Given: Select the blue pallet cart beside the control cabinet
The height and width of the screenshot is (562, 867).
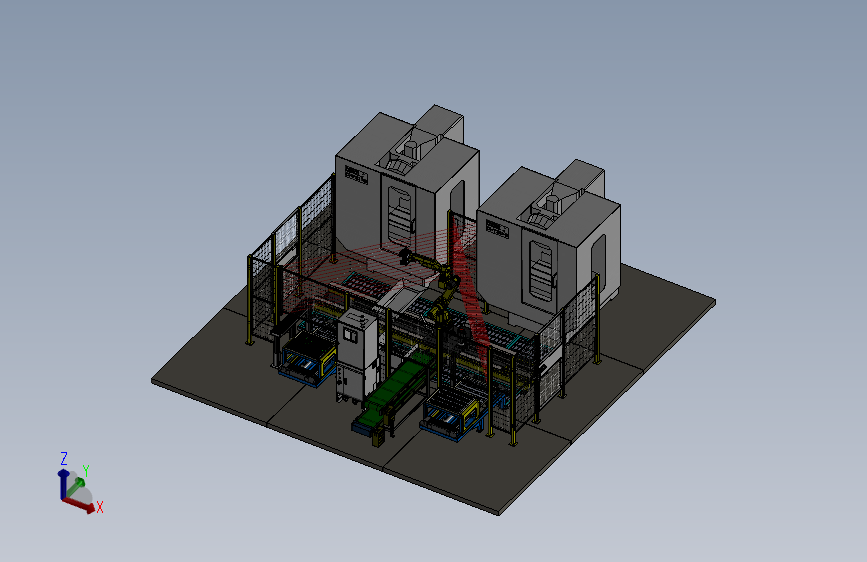Looking at the screenshot, I should coord(307,360).
